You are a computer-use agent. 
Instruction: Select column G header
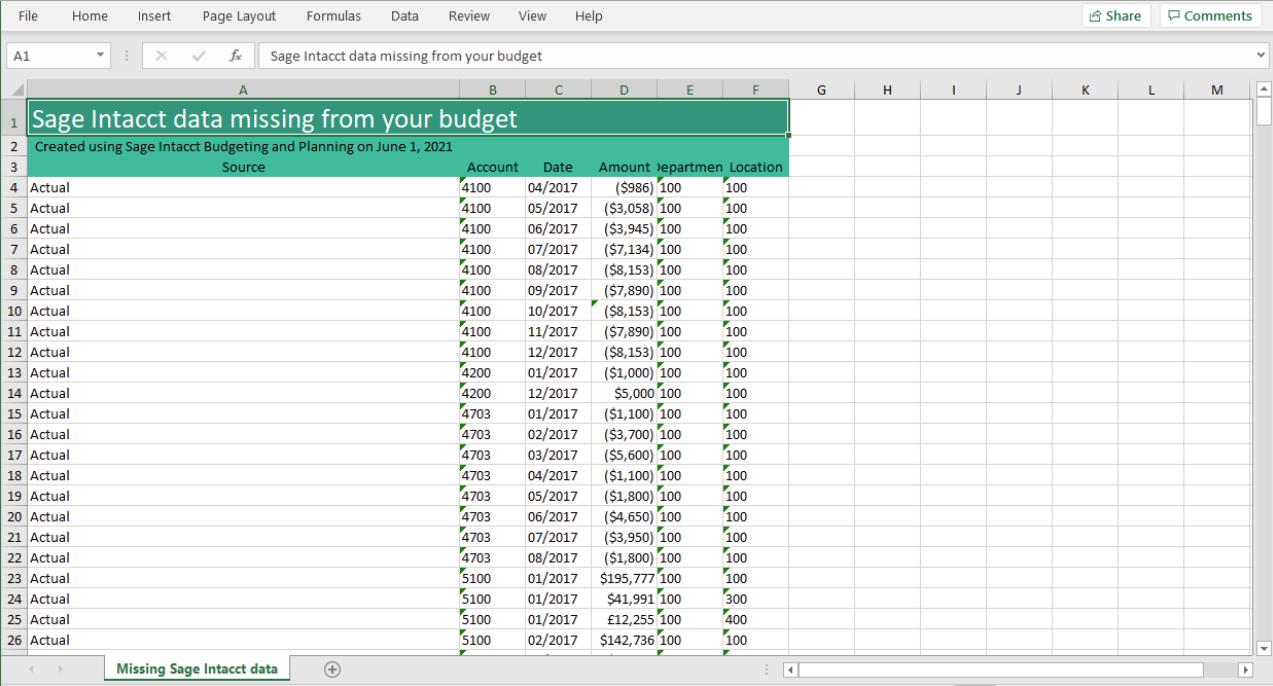pyautogui.click(x=821, y=89)
